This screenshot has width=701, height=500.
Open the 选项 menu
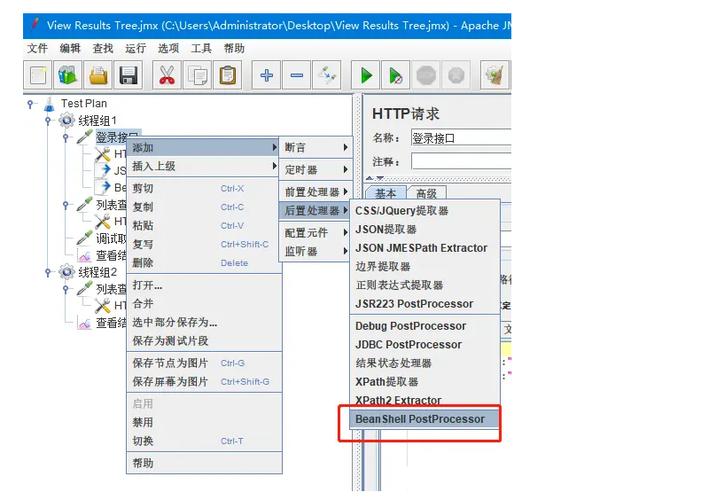(x=169, y=48)
